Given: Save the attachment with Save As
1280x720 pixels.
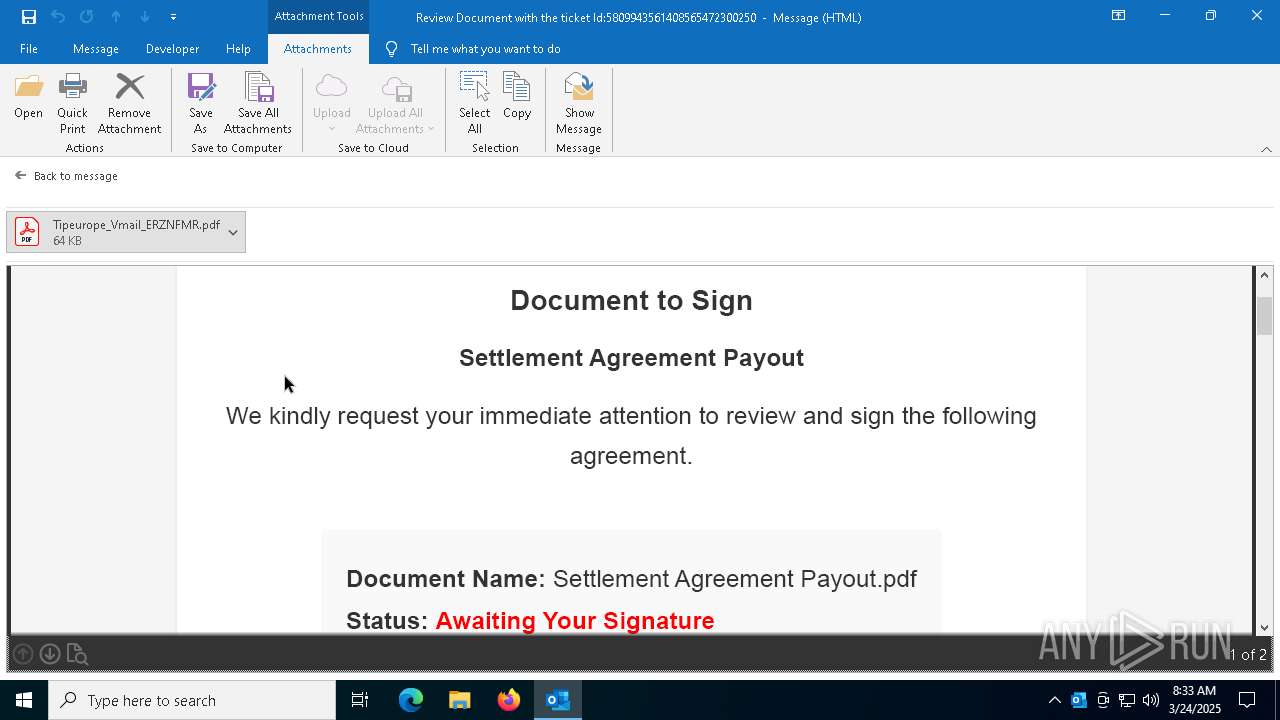Looking at the screenshot, I should 201,103.
